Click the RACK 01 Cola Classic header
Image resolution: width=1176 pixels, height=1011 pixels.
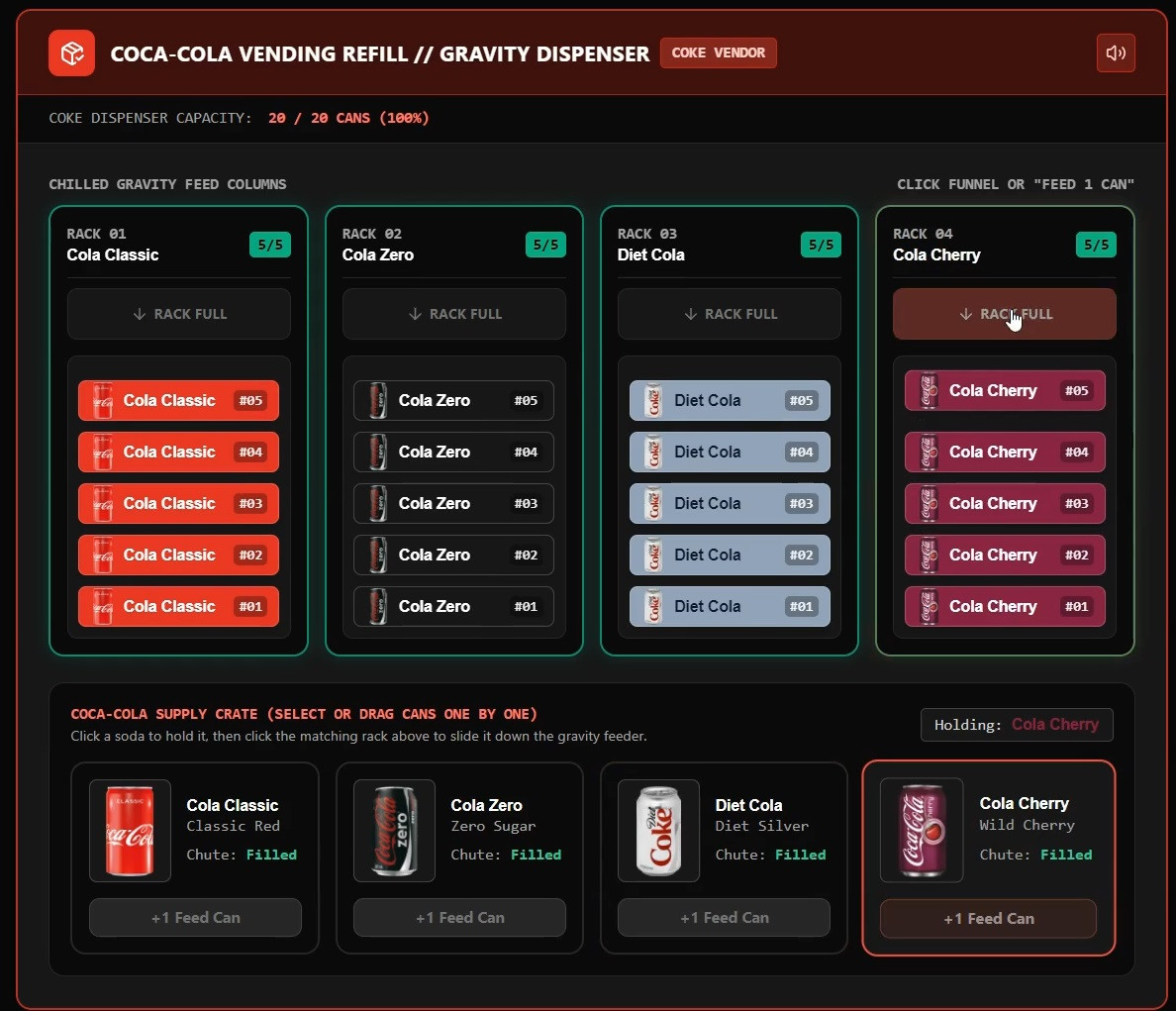113,245
